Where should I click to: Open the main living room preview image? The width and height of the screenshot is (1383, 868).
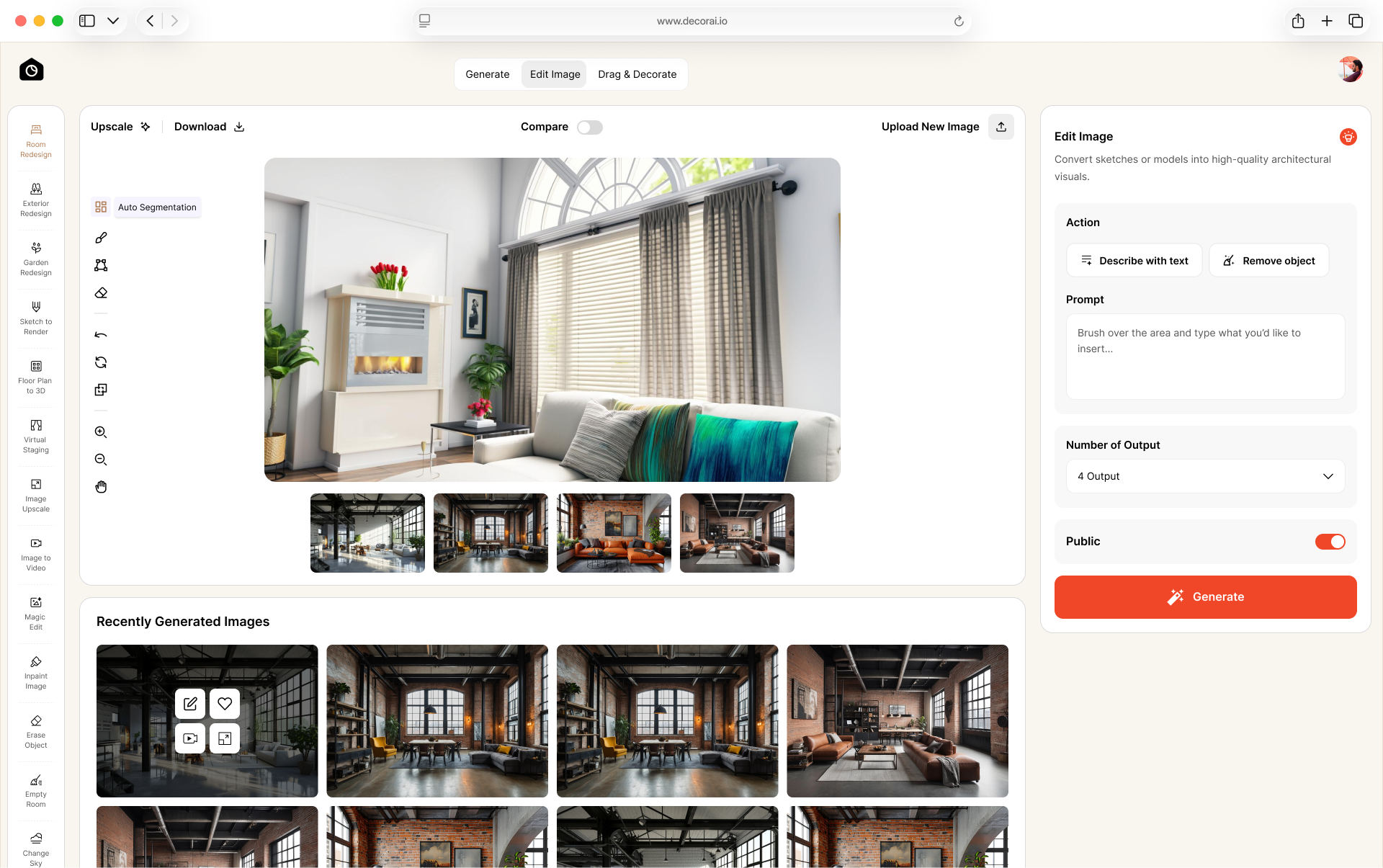[x=552, y=320]
